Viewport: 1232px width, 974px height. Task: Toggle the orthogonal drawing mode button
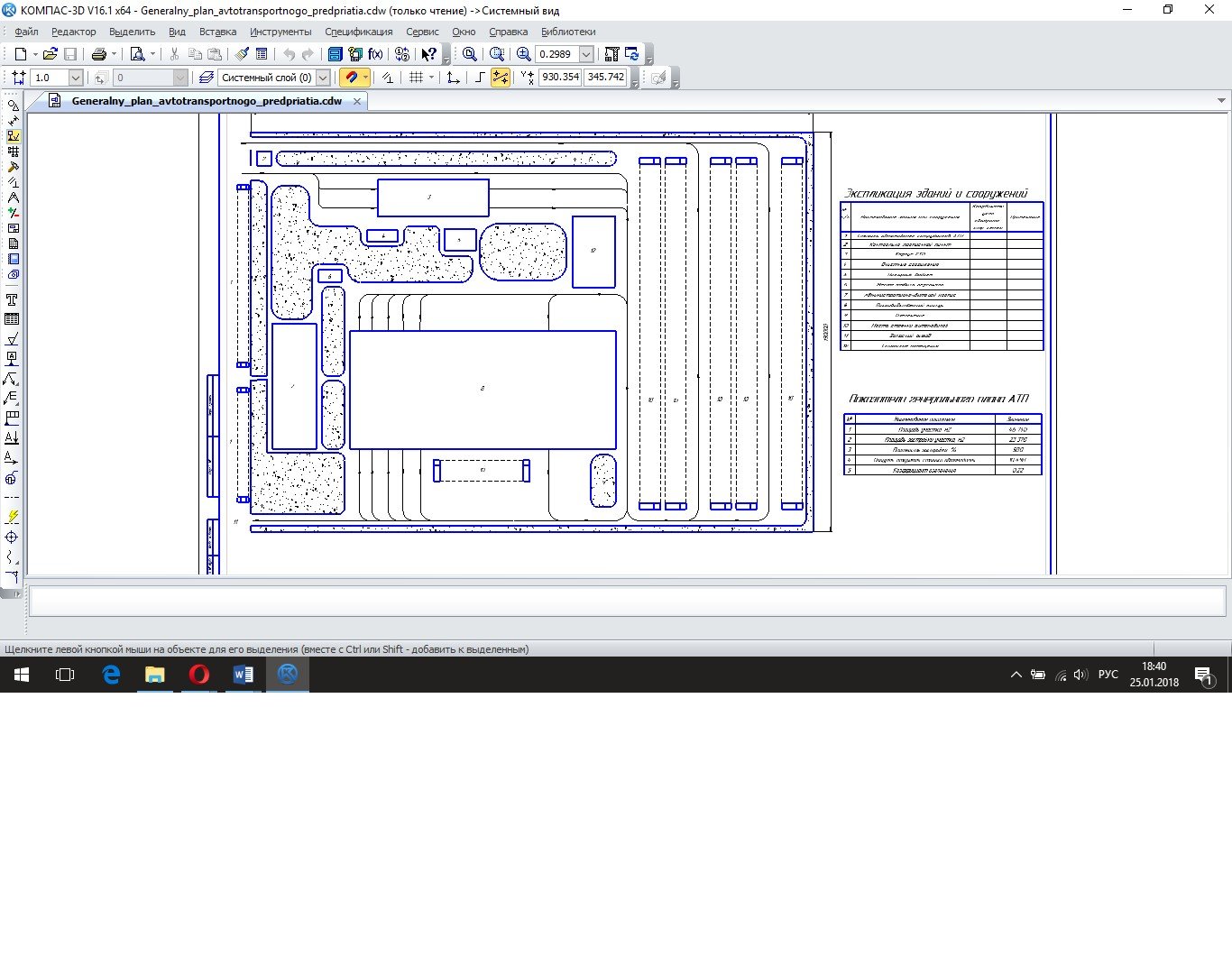tap(480, 78)
